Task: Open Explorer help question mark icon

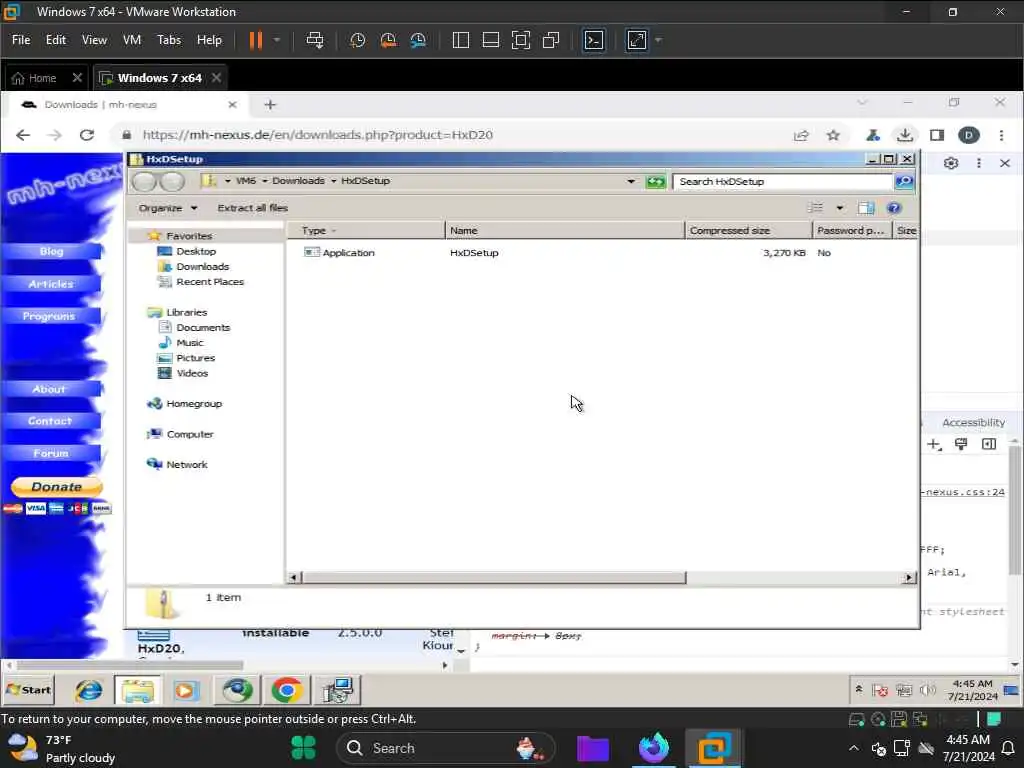Action: 894,208
